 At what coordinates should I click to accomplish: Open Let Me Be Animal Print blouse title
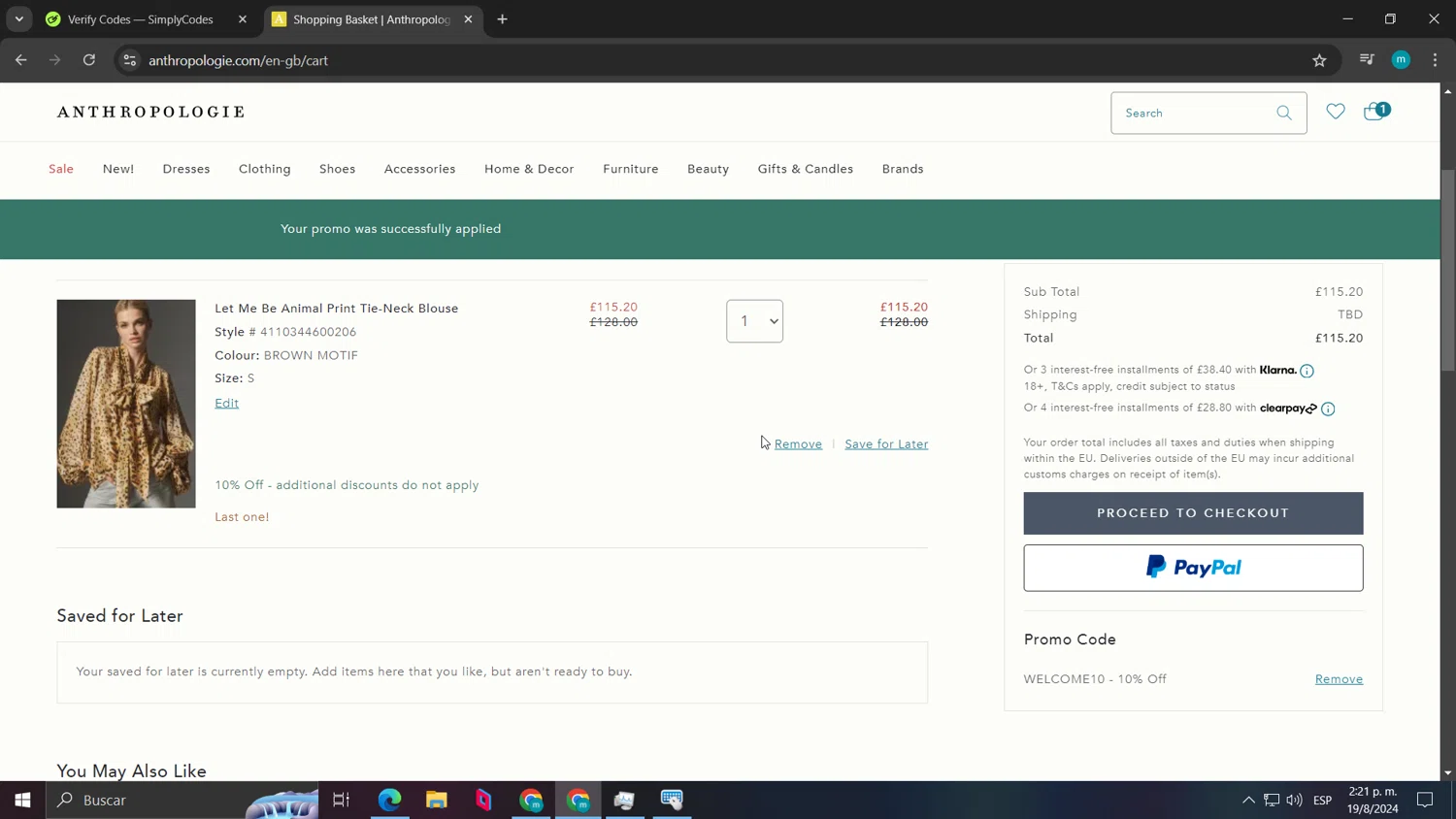(336, 309)
